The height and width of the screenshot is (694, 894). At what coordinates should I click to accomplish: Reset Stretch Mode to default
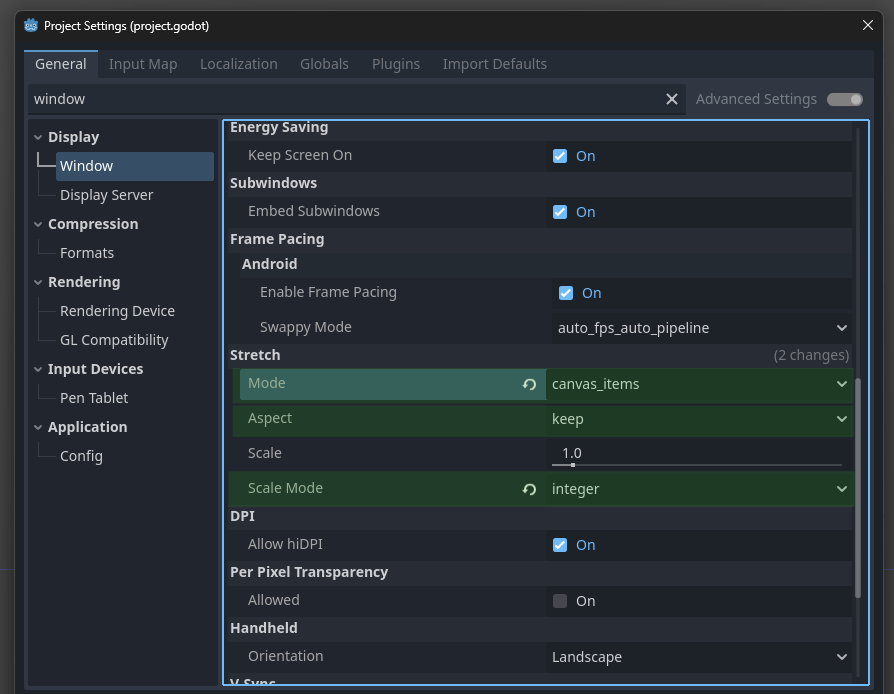click(529, 384)
